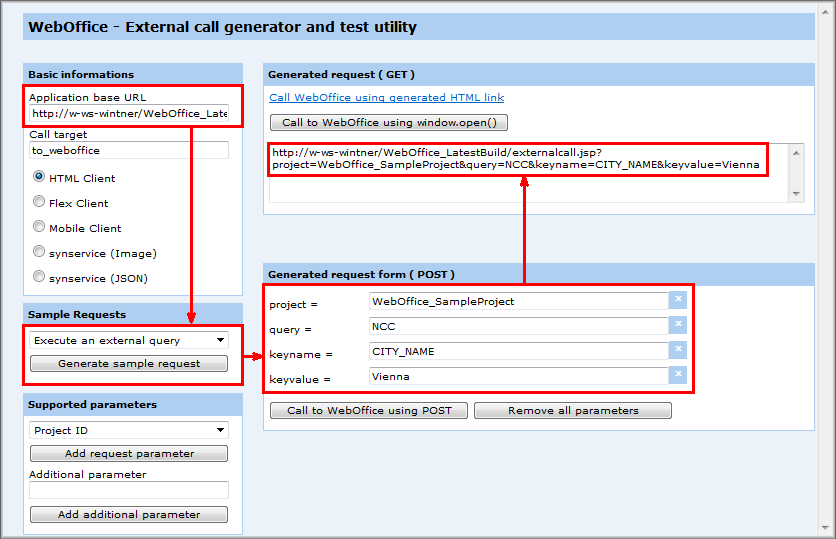Image resolution: width=836 pixels, height=539 pixels.
Task: Open the Execute an external query dropdown
Action: point(129,340)
